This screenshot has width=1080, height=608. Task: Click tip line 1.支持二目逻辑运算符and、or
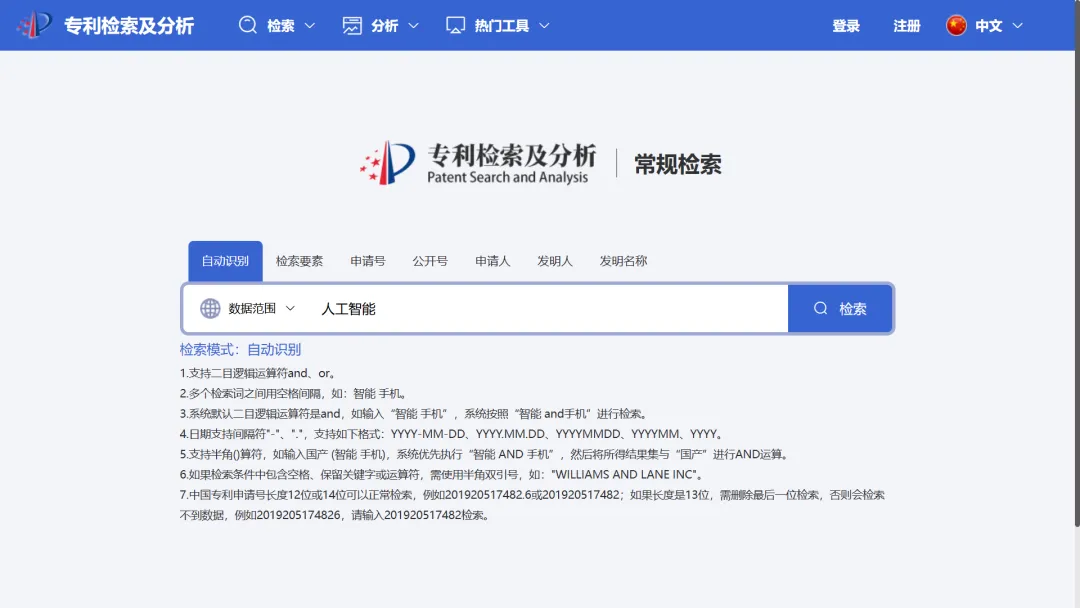(258, 373)
